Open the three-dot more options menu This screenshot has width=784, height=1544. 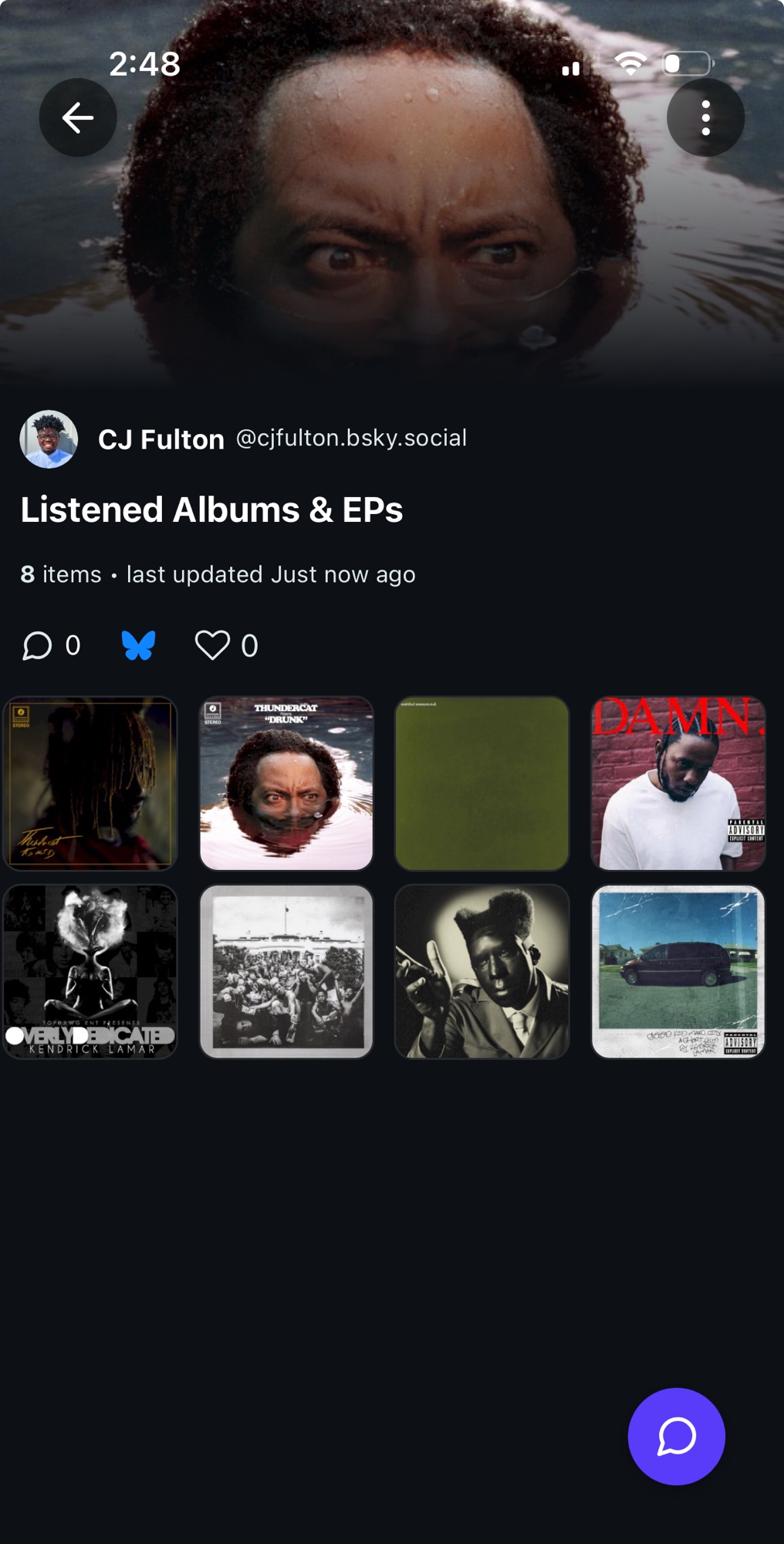tap(705, 117)
